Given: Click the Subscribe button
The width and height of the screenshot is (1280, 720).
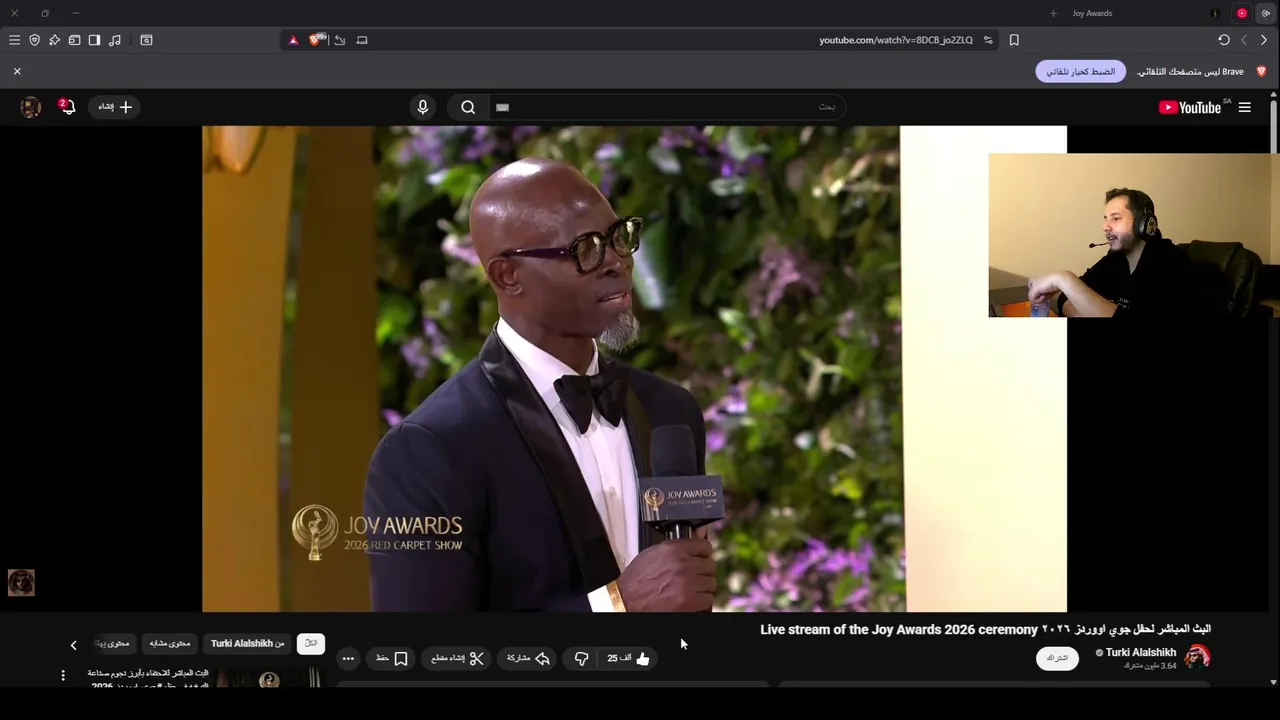Looking at the screenshot, I should pos(1057,658).
